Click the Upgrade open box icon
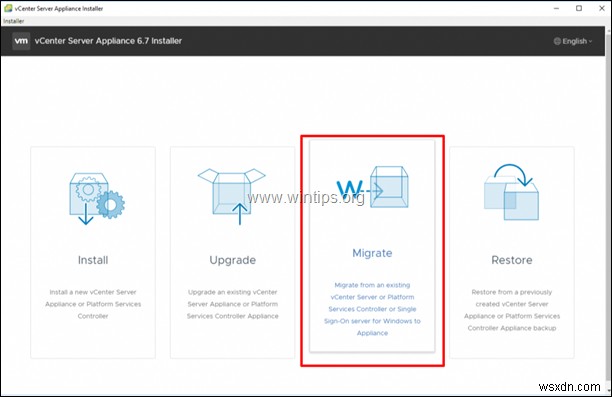Screen dimensions: 612x397 (232, 196)
